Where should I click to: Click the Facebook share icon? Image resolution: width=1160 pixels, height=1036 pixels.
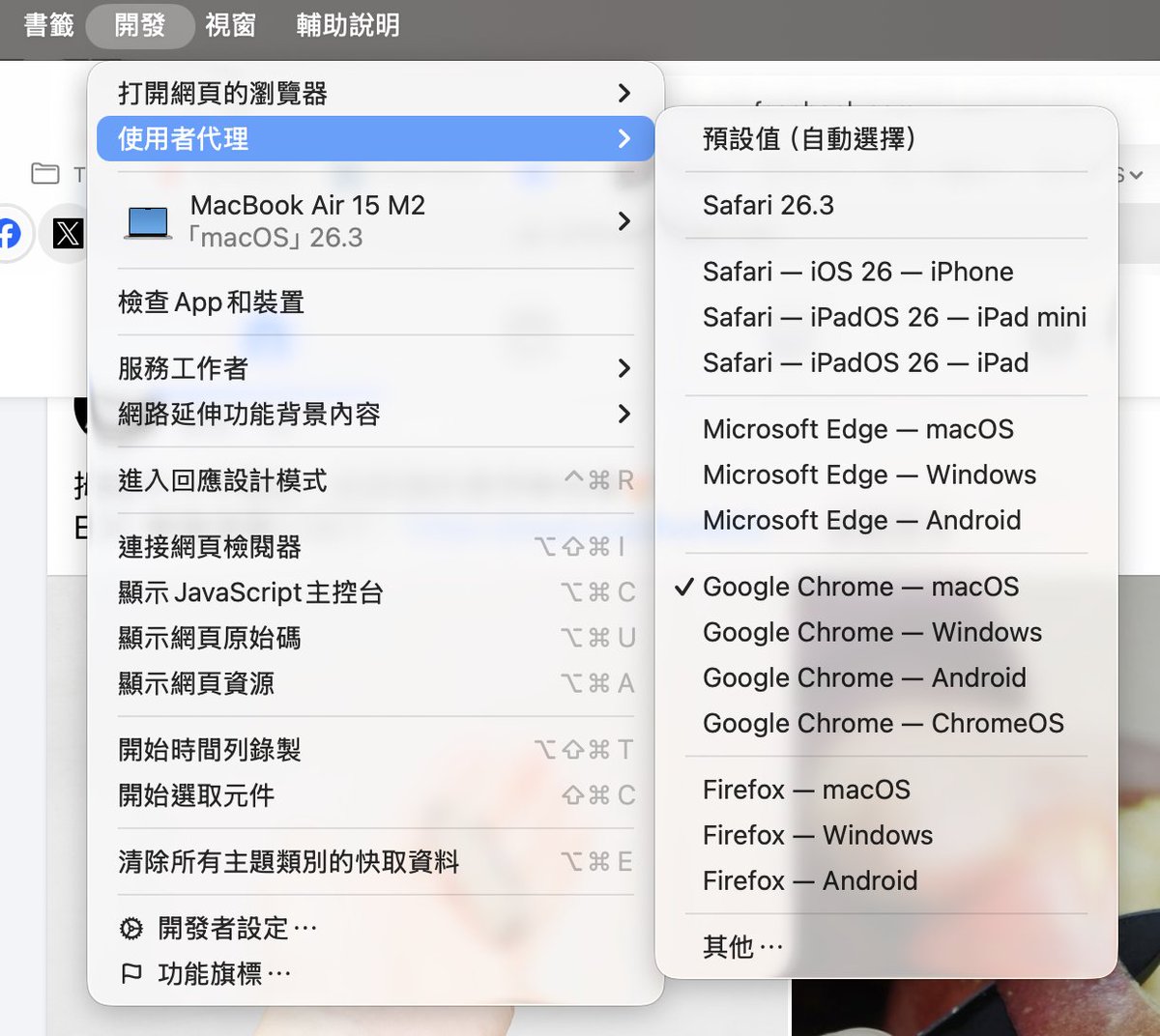pos(10,233)
